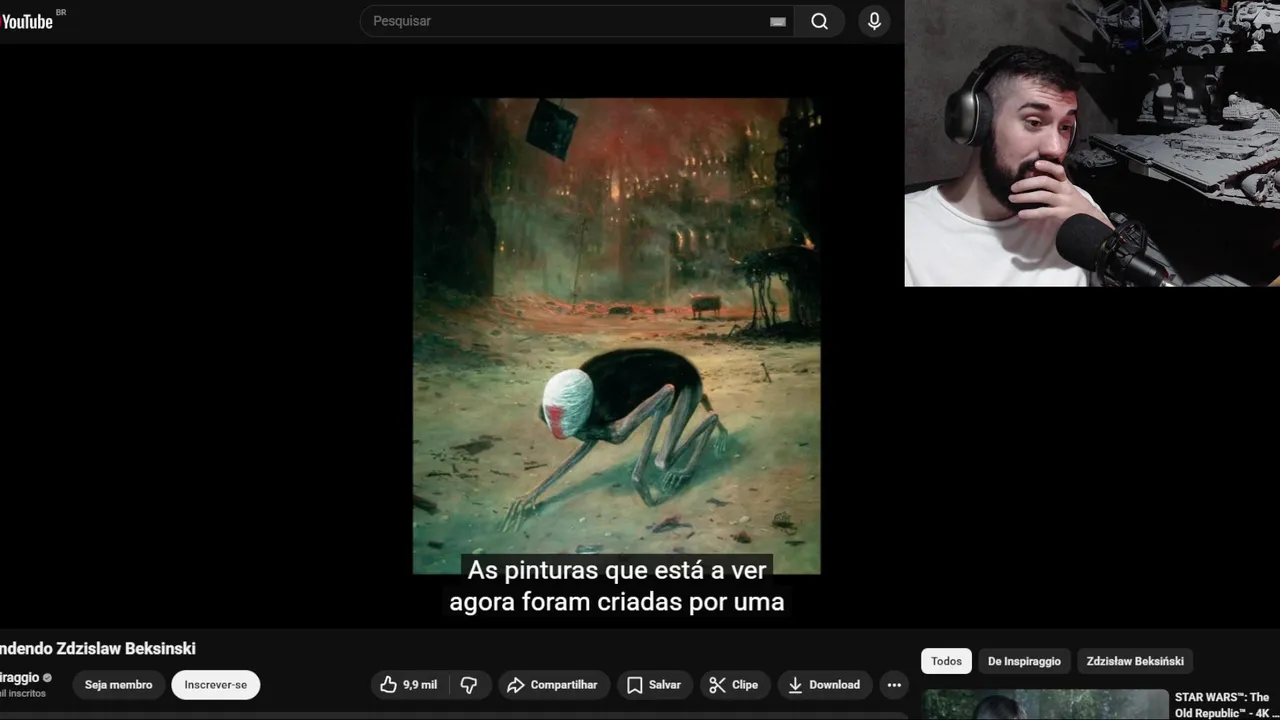Like the video showing 9,9 mil
Image resolution: width=1280 pixels, height=720 pixels.
[408, 685]
